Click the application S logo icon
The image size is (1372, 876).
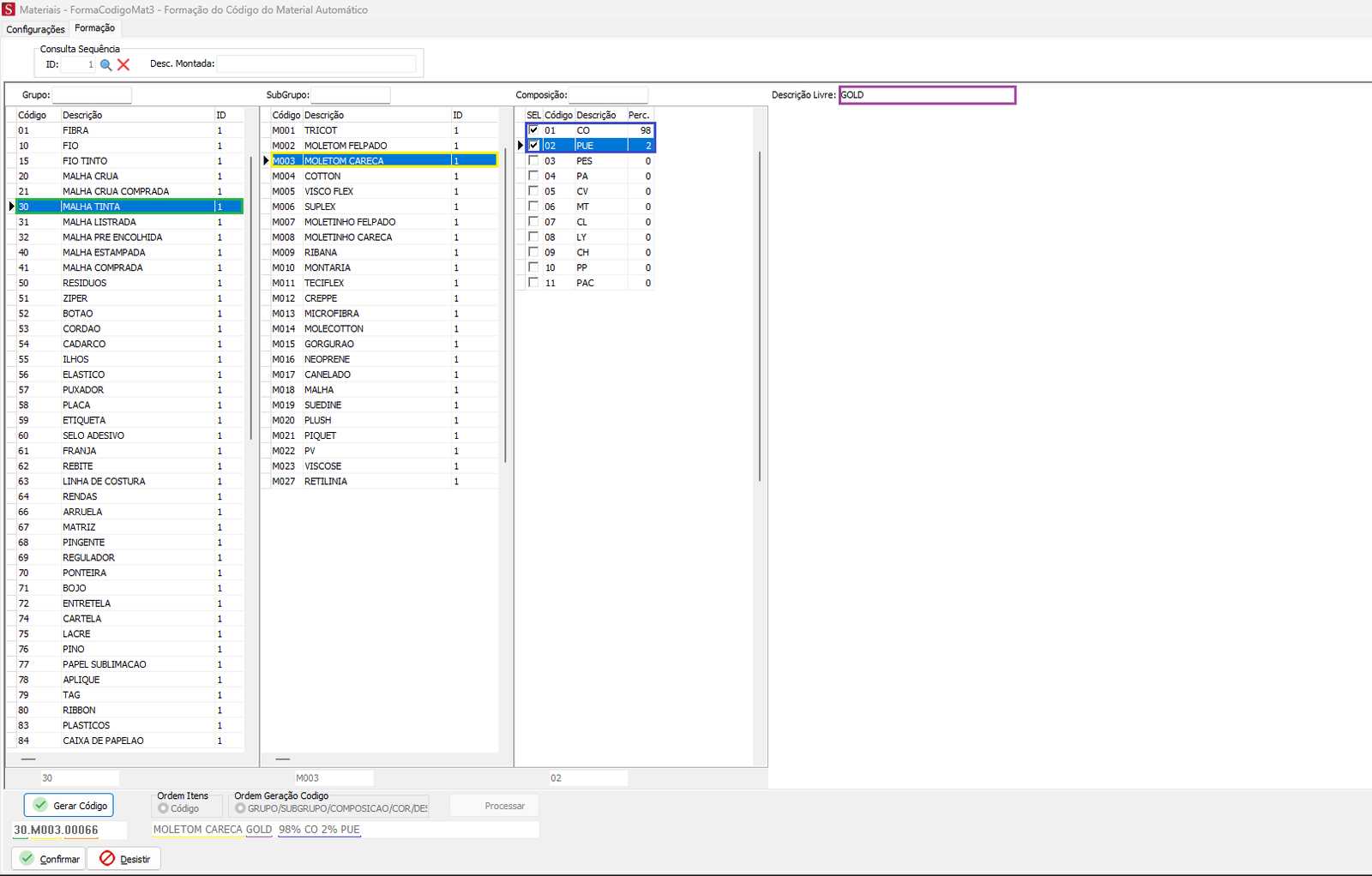point(9,9)
